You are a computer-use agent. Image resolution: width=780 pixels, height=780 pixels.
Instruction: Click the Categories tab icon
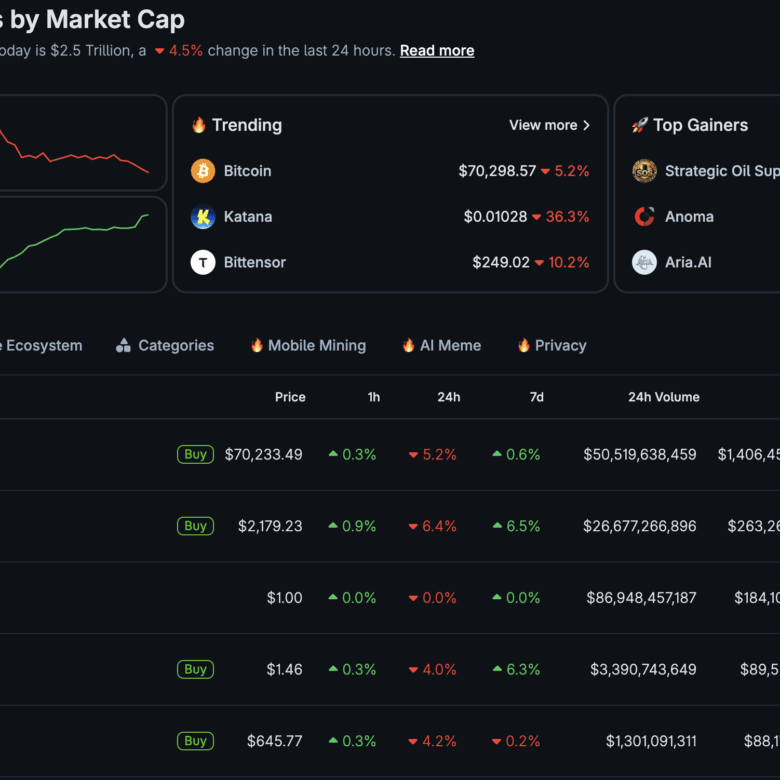[124, 346]
